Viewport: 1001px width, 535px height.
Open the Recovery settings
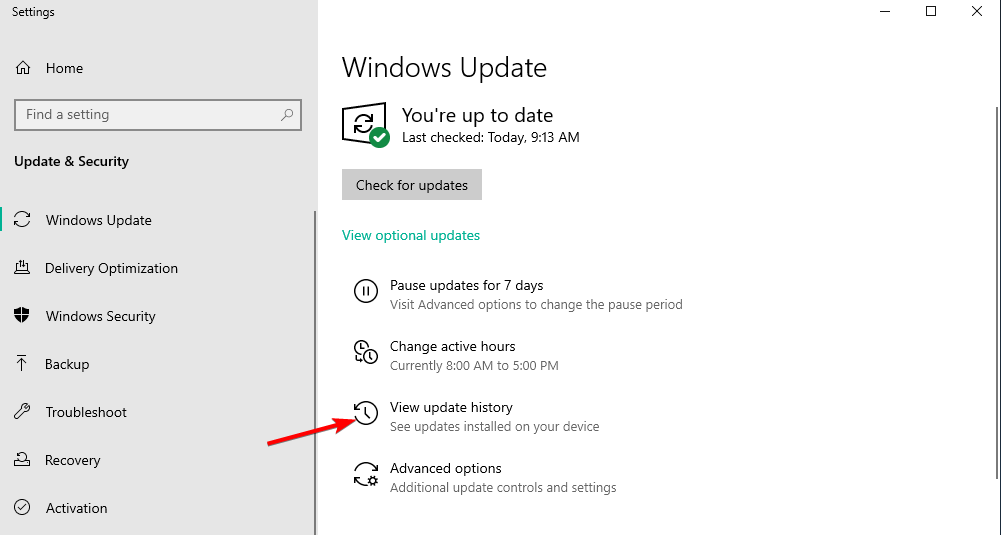[x=73, y=460]
